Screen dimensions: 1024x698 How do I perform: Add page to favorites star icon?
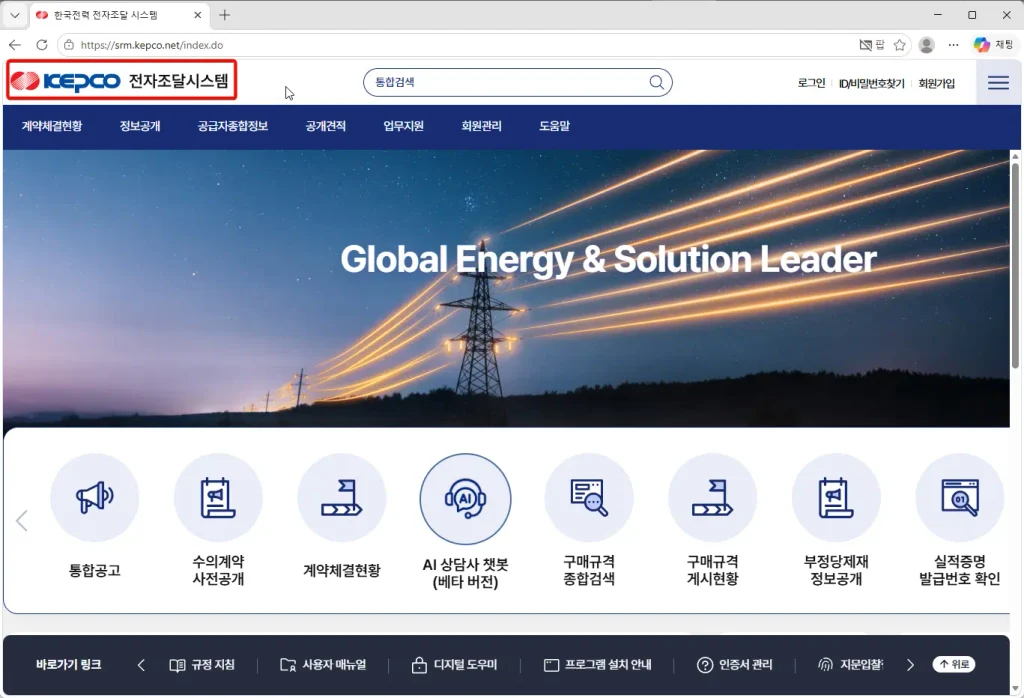coord(900,45)
